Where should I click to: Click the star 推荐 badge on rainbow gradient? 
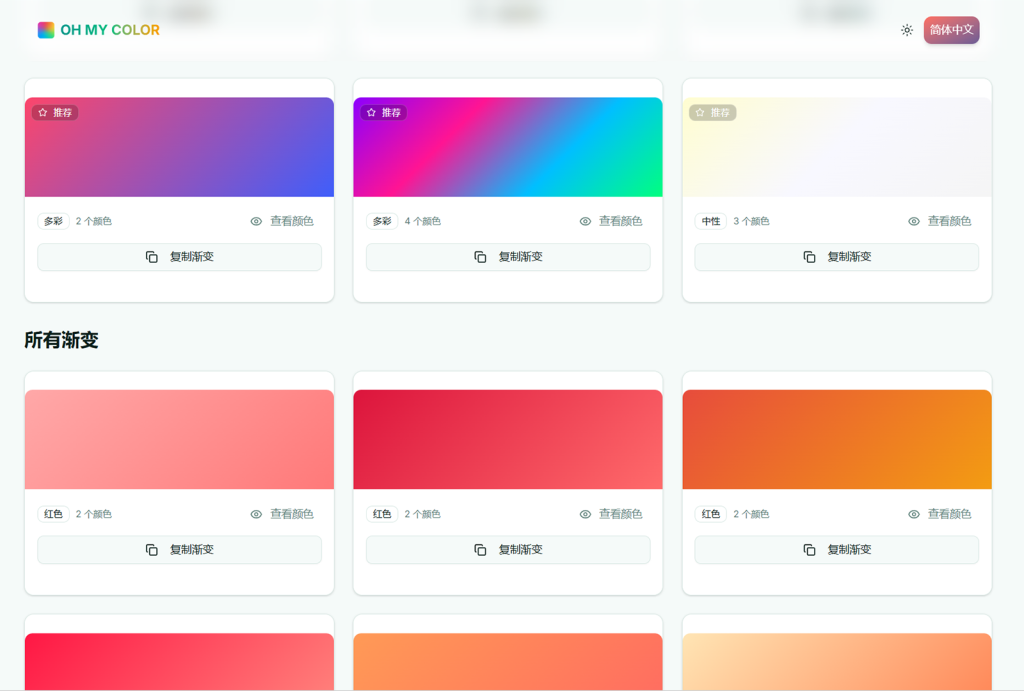point(384,113)
